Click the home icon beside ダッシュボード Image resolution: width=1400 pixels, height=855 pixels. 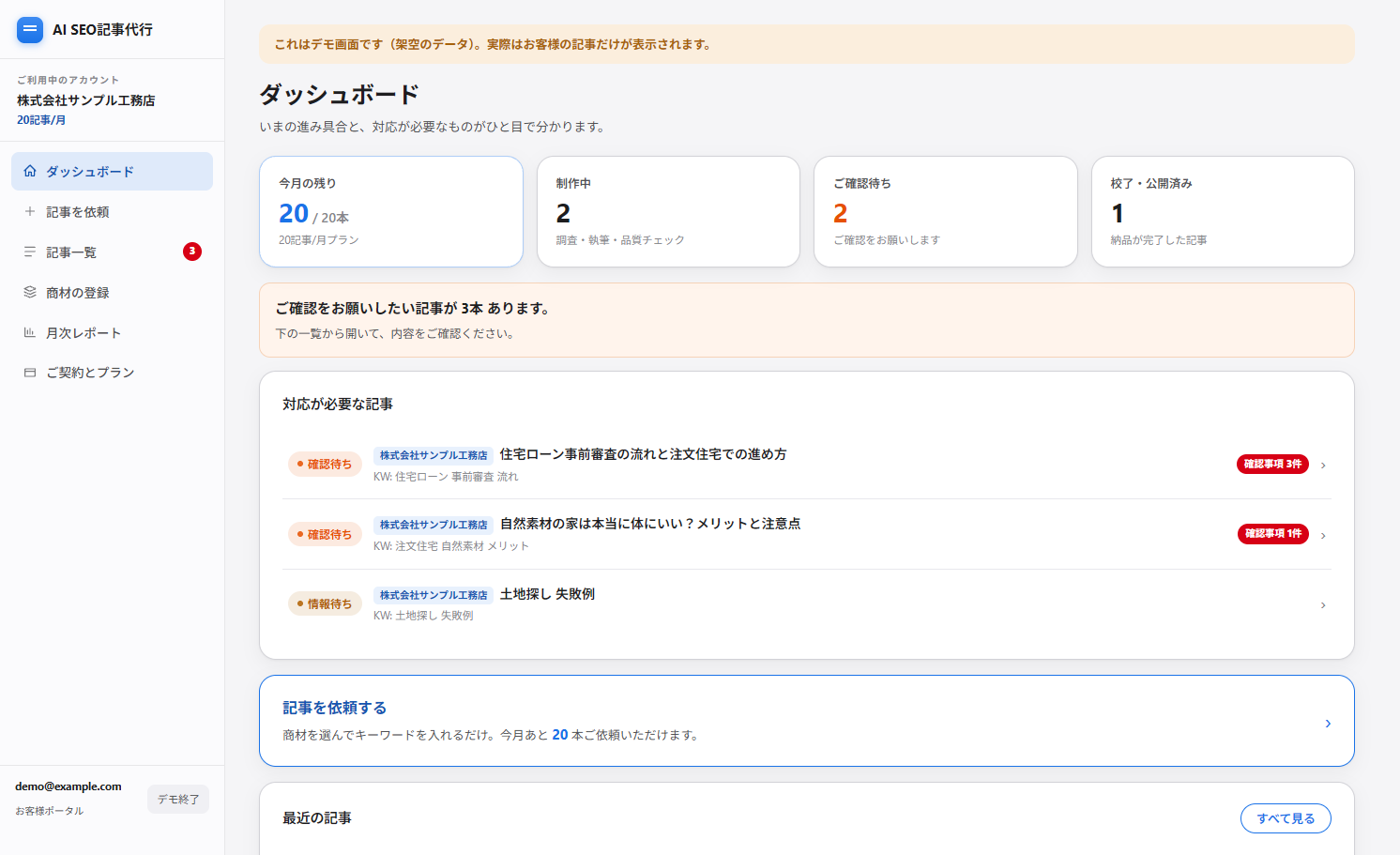tap(30, 171)
